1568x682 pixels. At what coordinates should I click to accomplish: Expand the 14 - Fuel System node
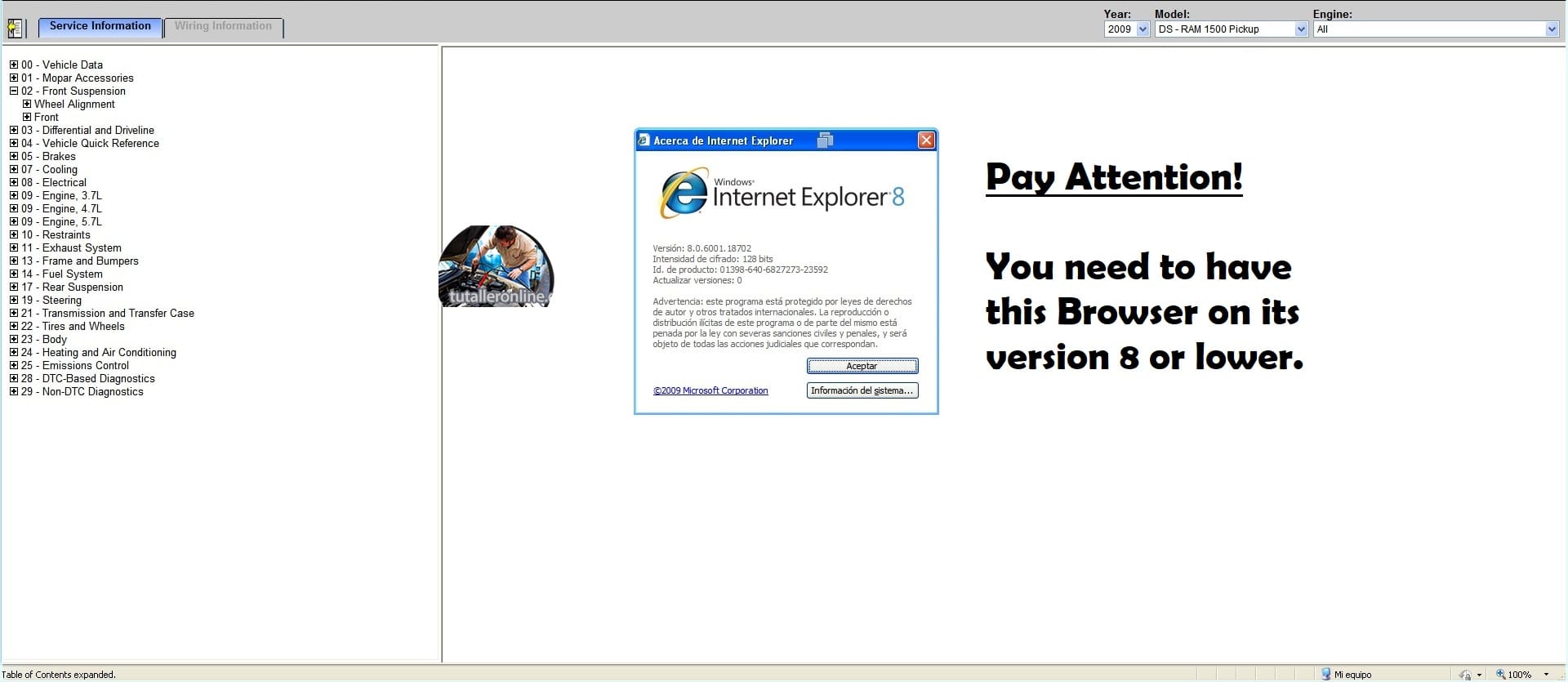click(14, 274)
